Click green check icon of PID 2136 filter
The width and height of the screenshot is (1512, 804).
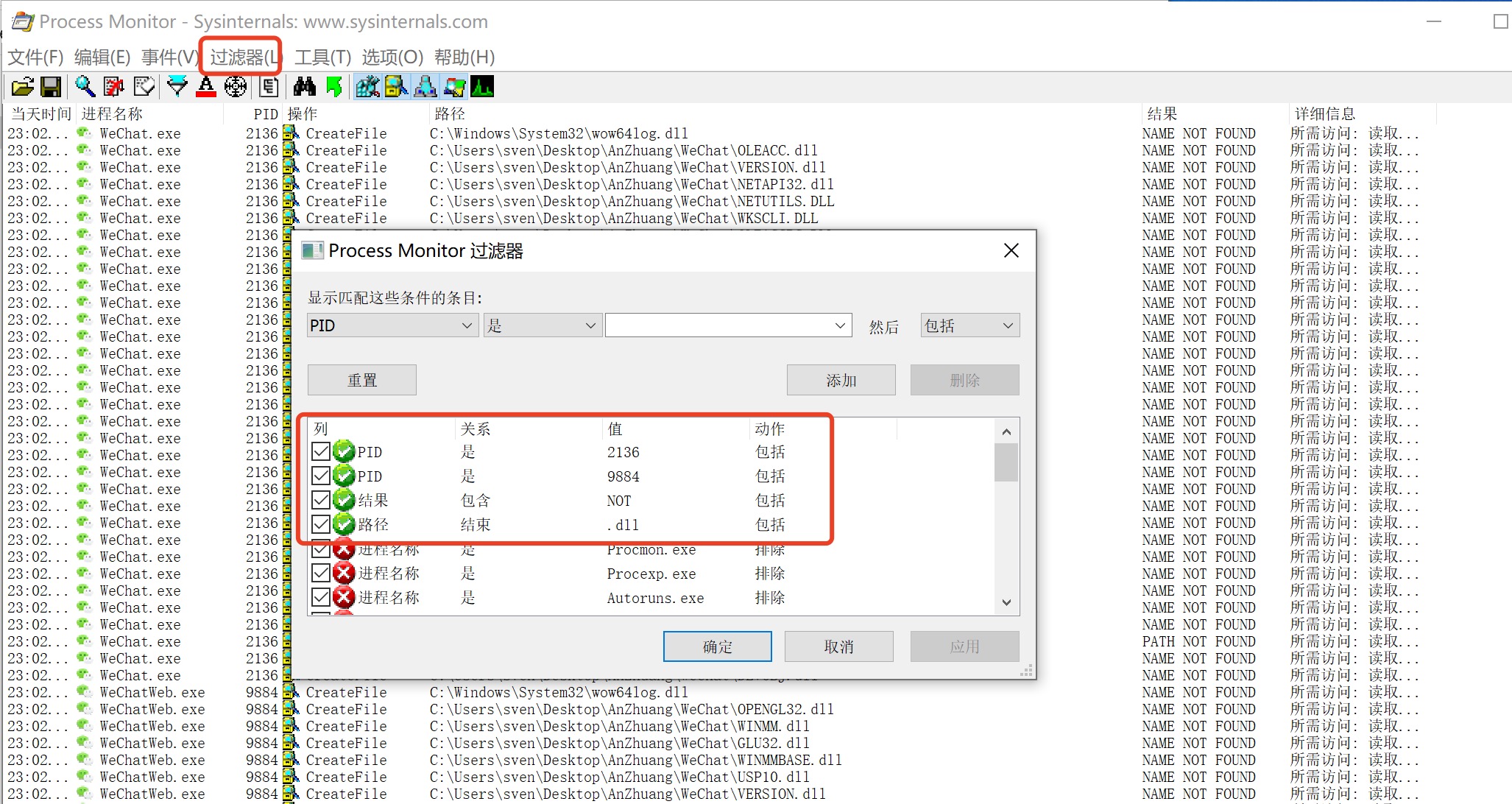pyautogui.click(x=344, y=451)
